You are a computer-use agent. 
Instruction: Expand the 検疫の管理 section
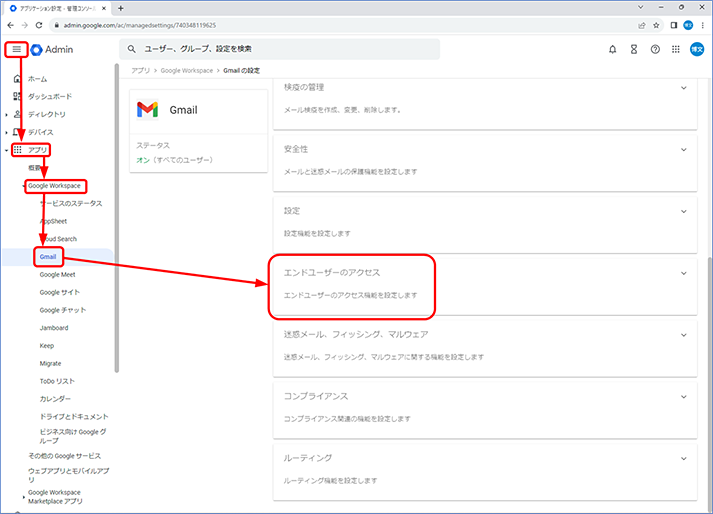point(683,88)
